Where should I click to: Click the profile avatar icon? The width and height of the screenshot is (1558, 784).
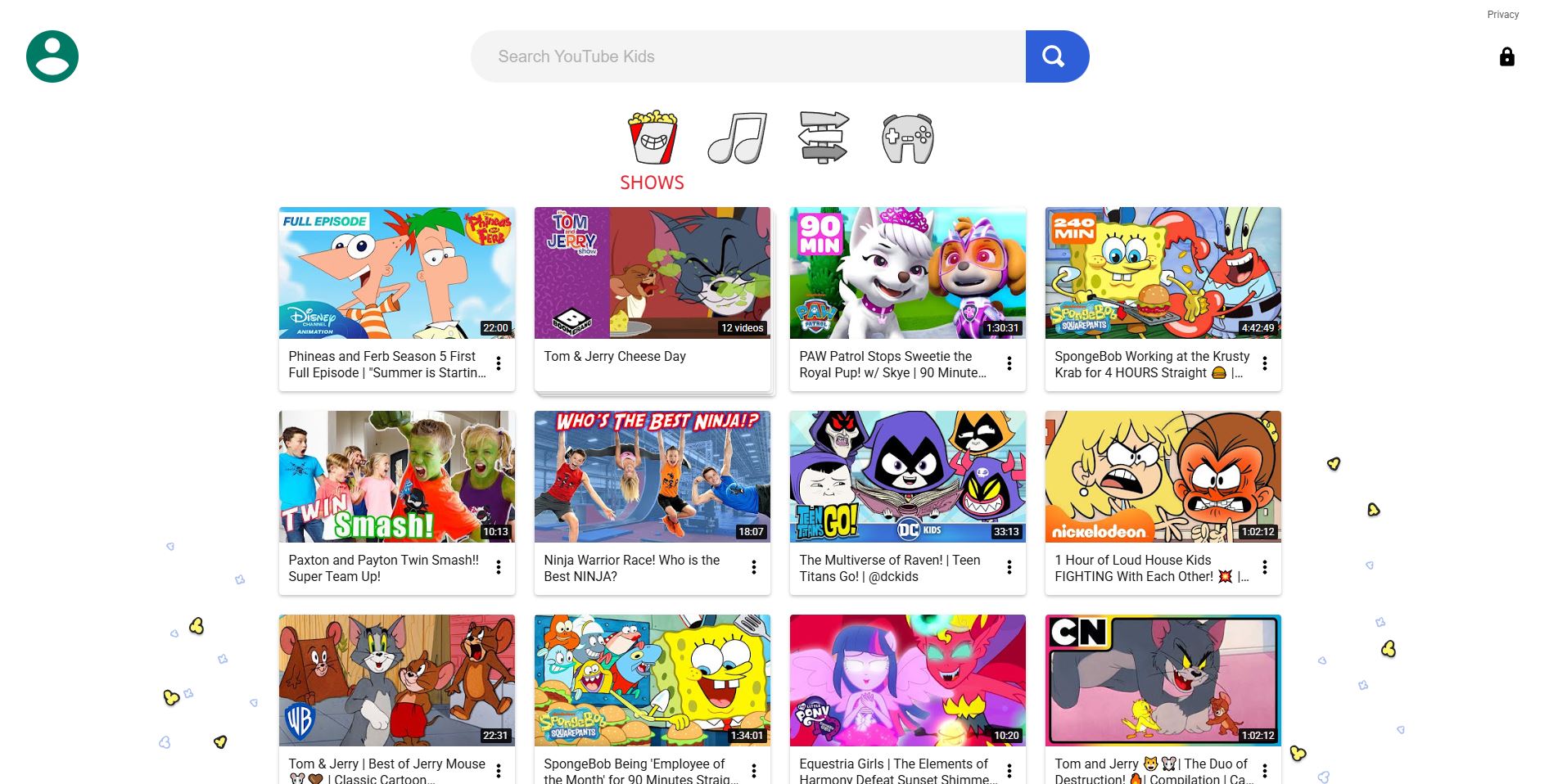[x=52, y=56]
